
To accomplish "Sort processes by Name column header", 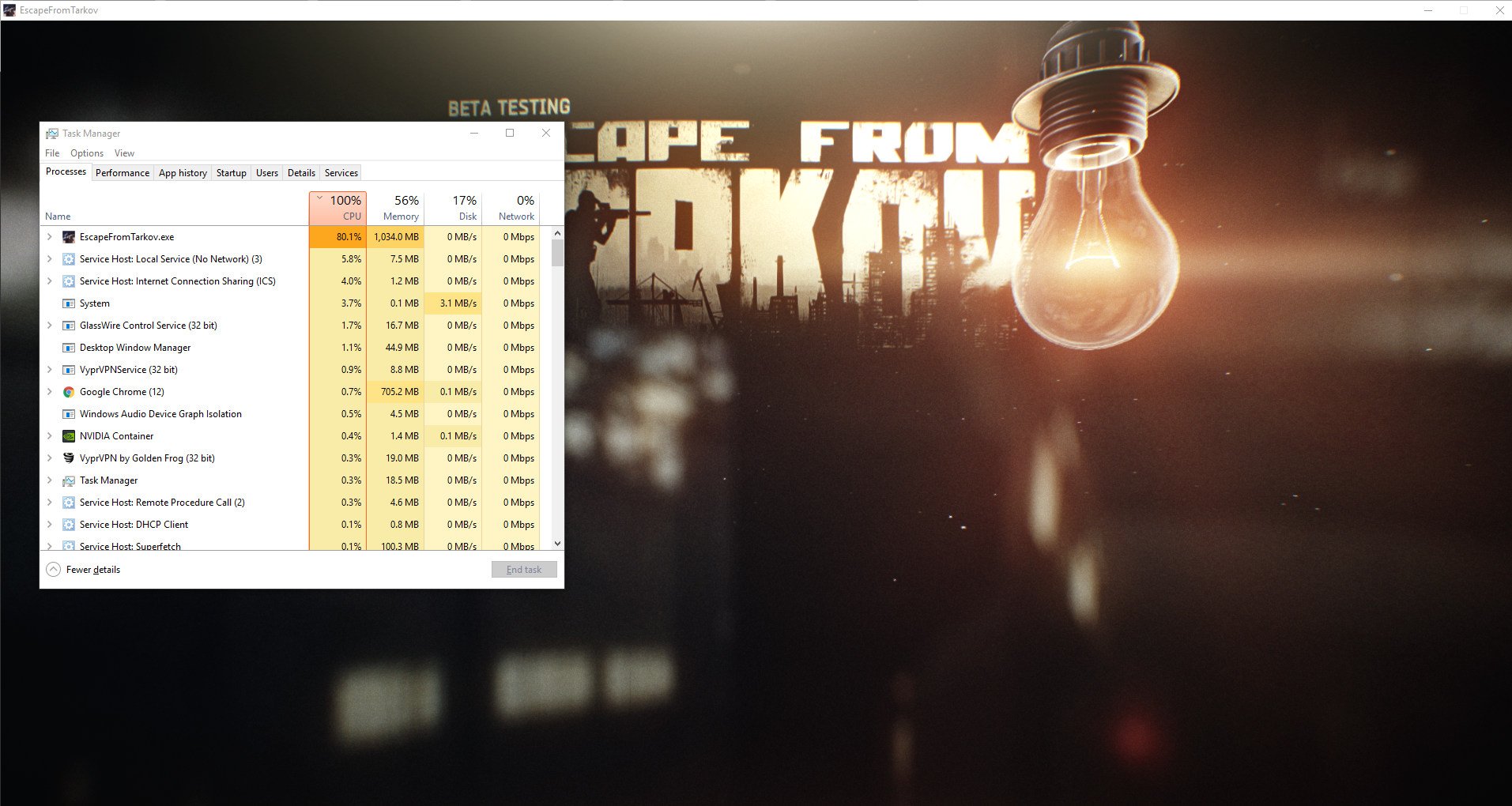I will pyautogui.click(x=175, y=208).
